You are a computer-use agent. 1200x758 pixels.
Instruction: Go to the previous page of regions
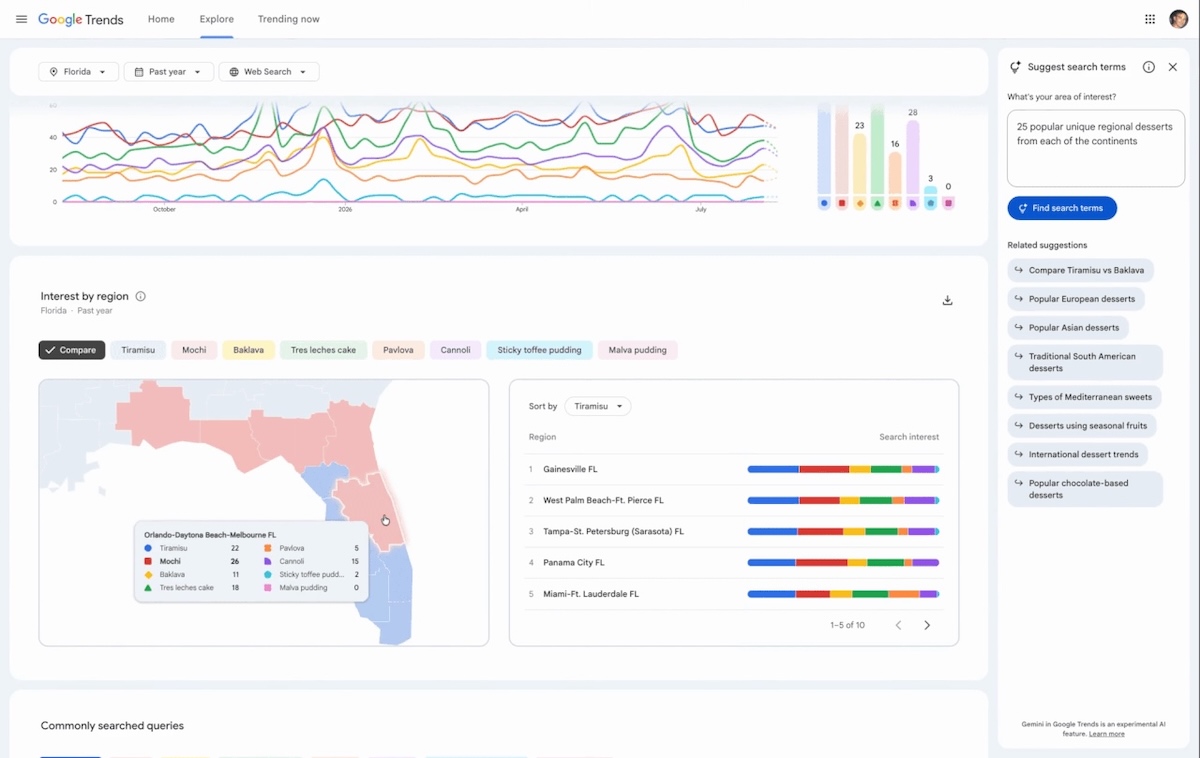click(898, 625)
